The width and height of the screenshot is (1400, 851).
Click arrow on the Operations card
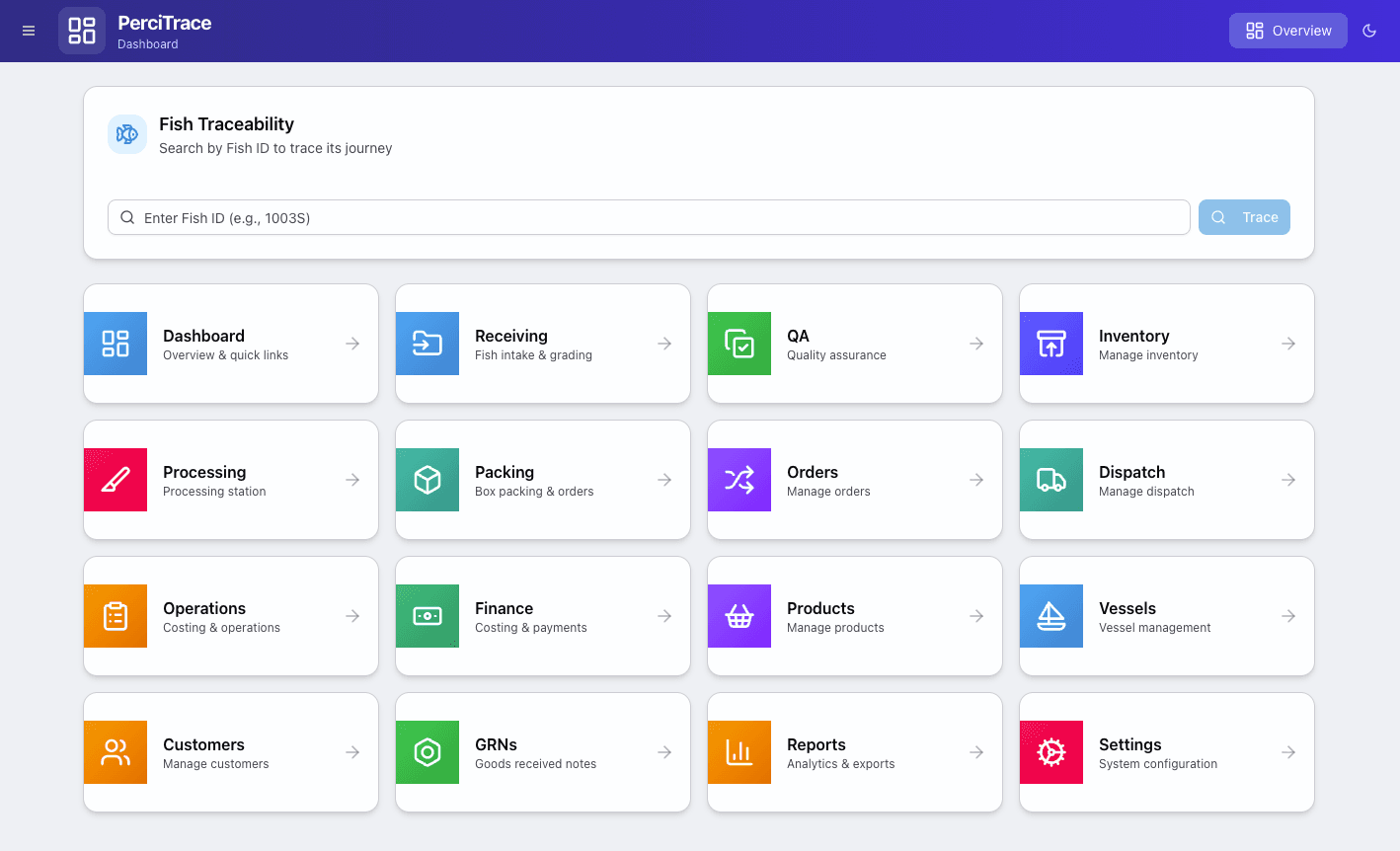pos(352,616)
